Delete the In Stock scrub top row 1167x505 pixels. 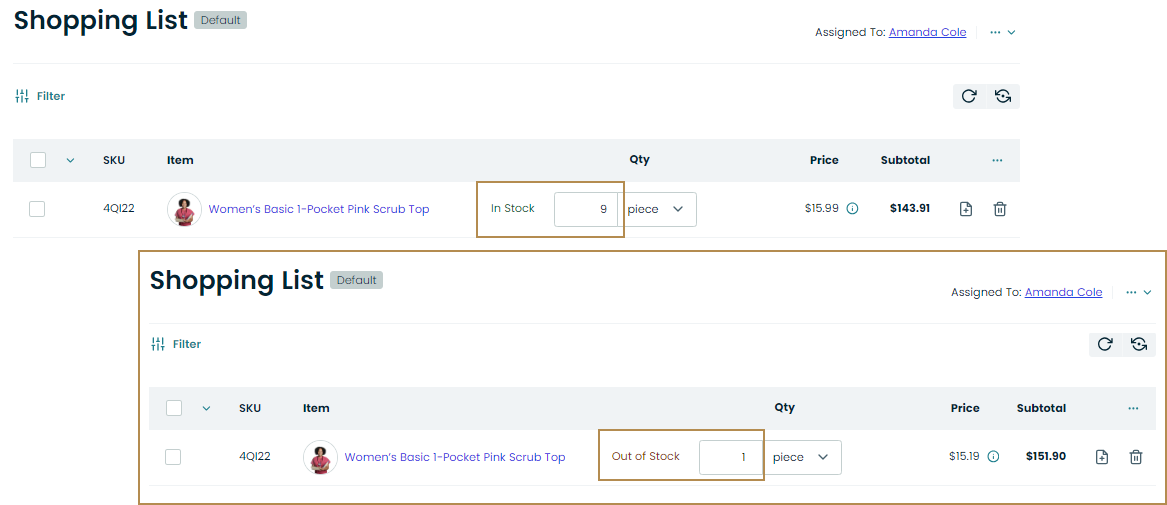point(1000,209)
